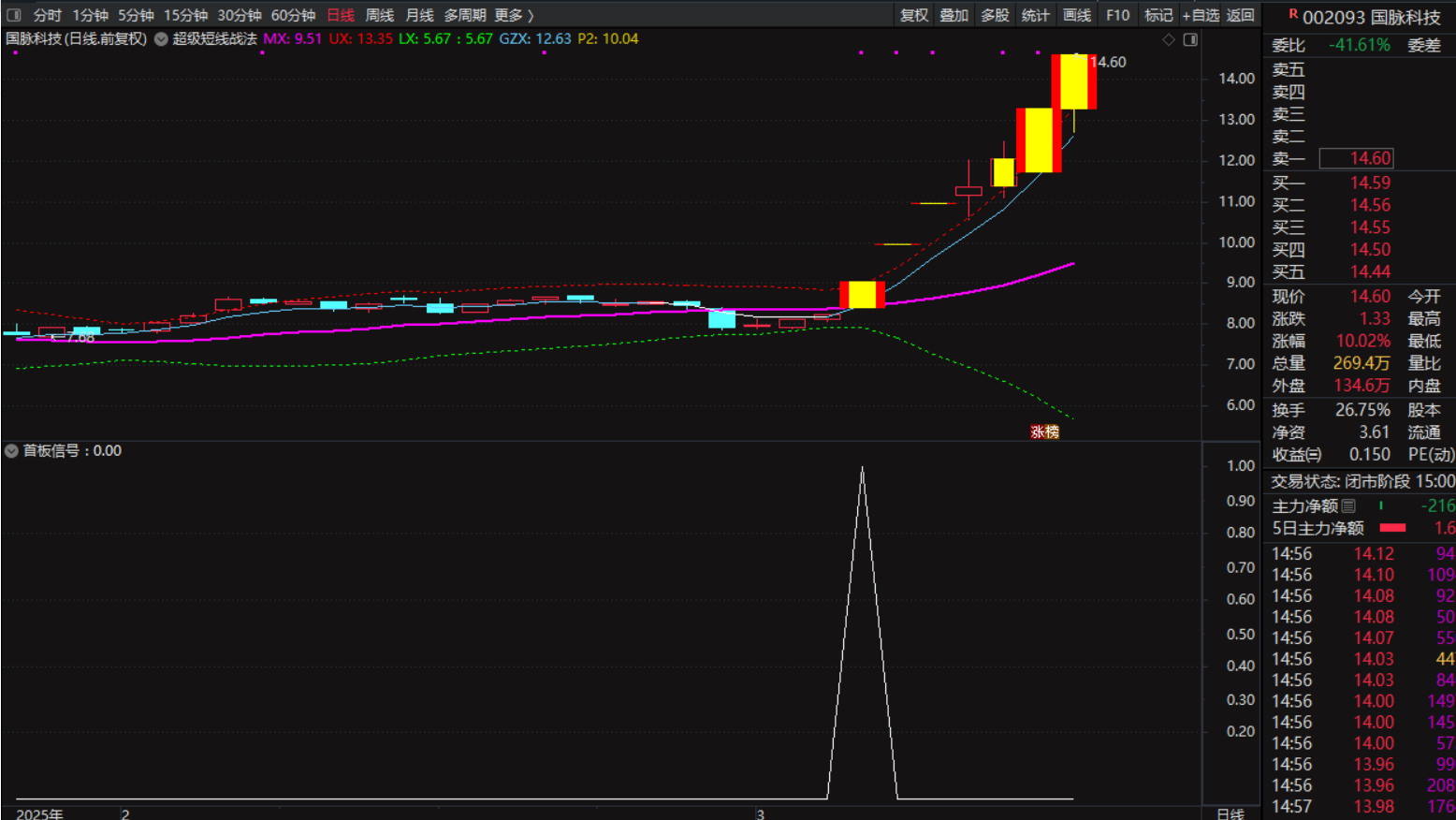Toggle the left sidebar panel icon
Image resolution: width=1456 pixels, height=820 pixels.
14,15
